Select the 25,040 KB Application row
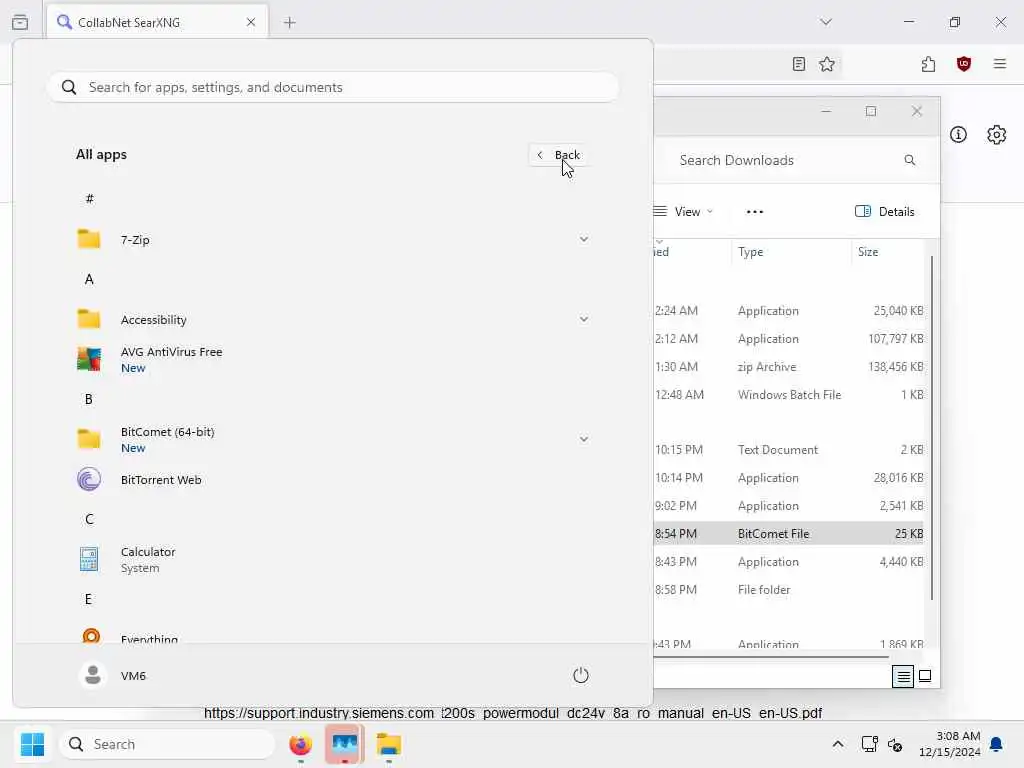The width and height of the screenshot is (1024, 768). point(789,310)
